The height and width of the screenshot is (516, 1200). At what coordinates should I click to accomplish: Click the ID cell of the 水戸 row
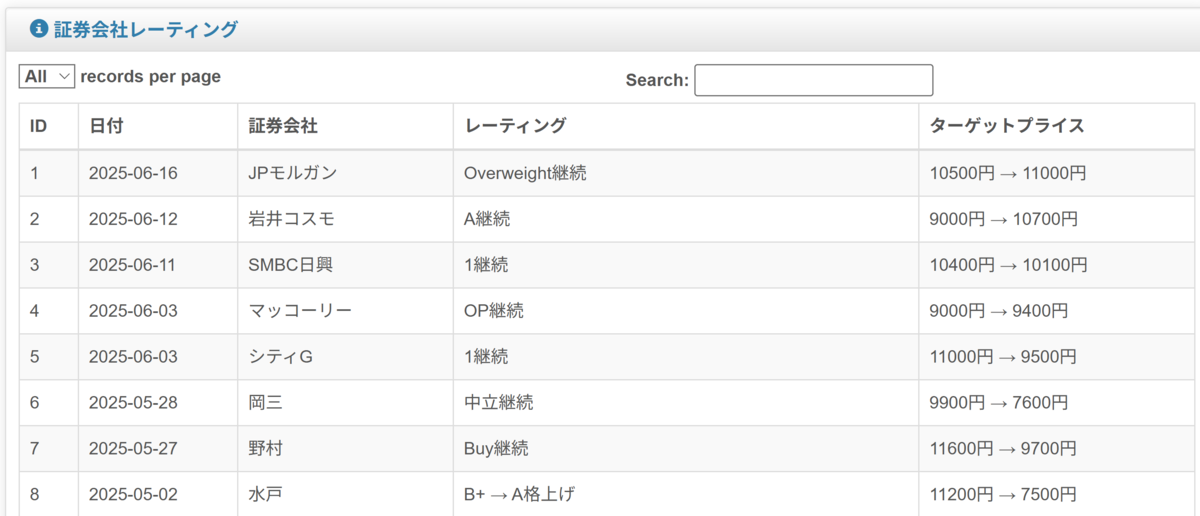(x=49, y=494)
